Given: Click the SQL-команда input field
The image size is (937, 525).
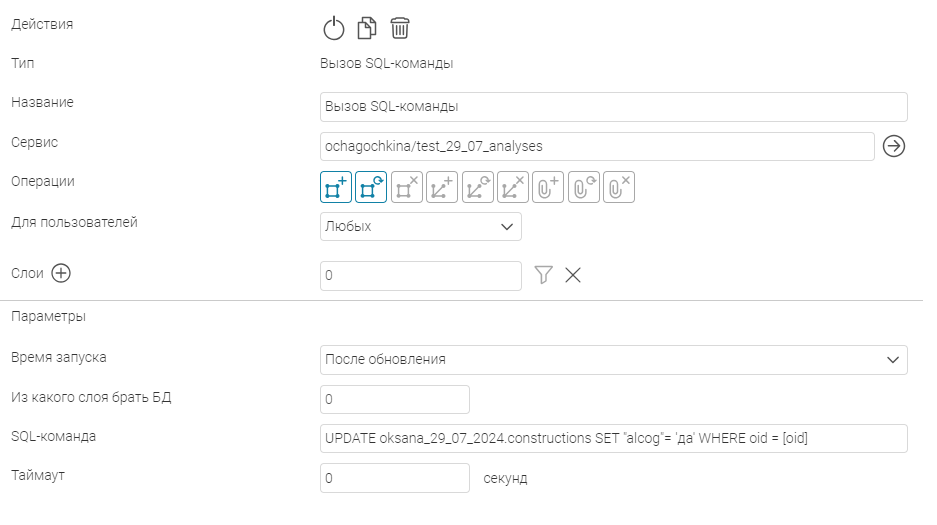Looking at the screenshot, I should coord(613,438).
